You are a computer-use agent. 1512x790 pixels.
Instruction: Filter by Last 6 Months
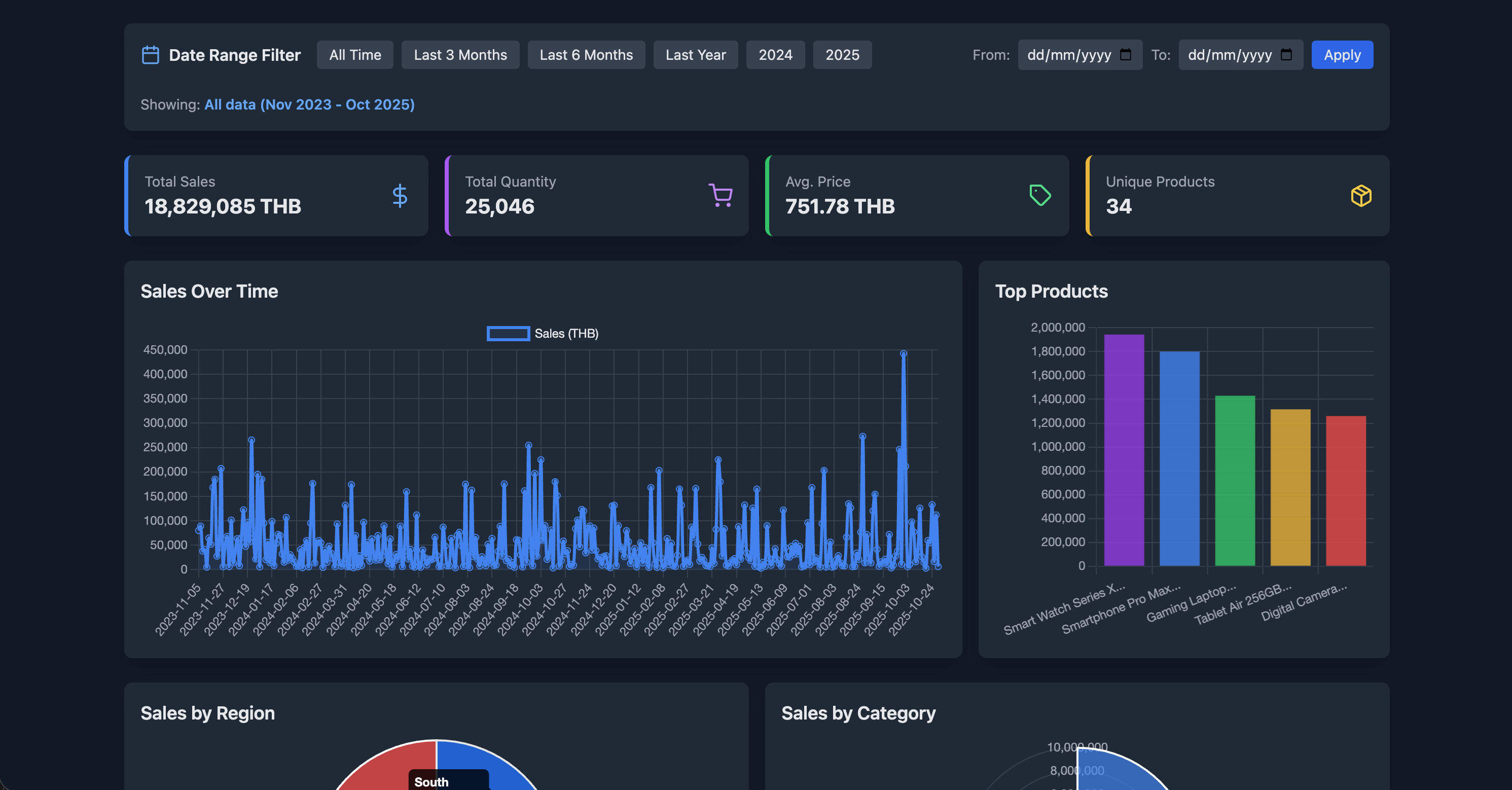click(586, 55)
